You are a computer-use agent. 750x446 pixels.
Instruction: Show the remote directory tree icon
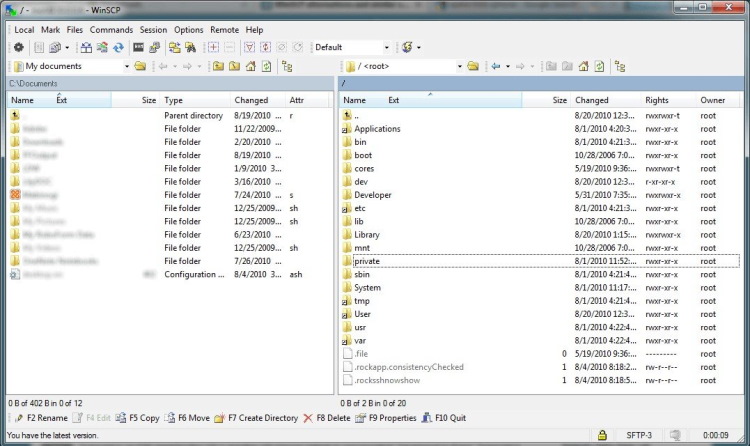click(620, 66)
